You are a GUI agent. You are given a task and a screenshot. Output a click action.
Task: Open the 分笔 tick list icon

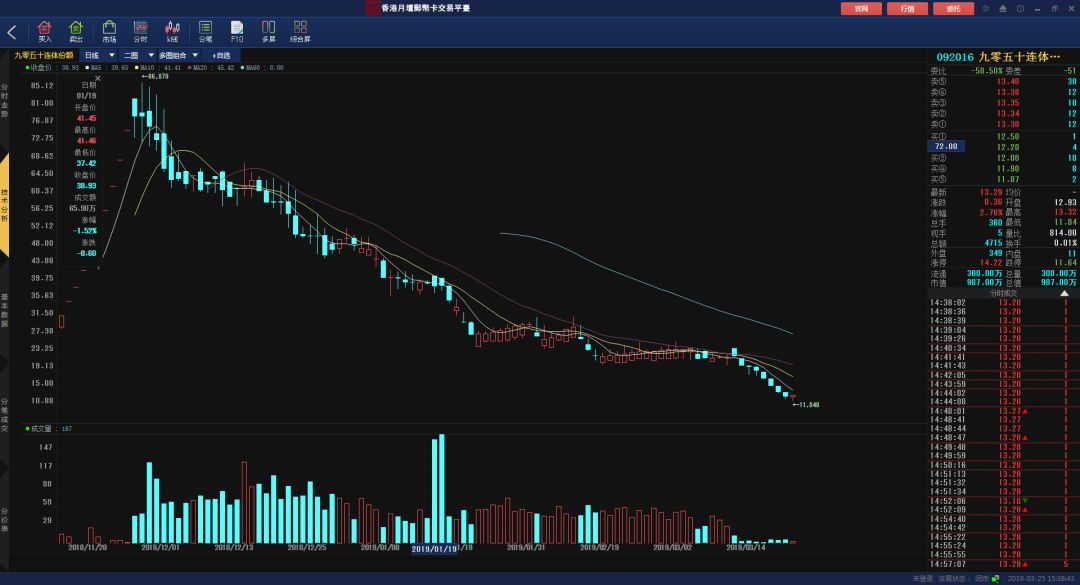[205, 32]
